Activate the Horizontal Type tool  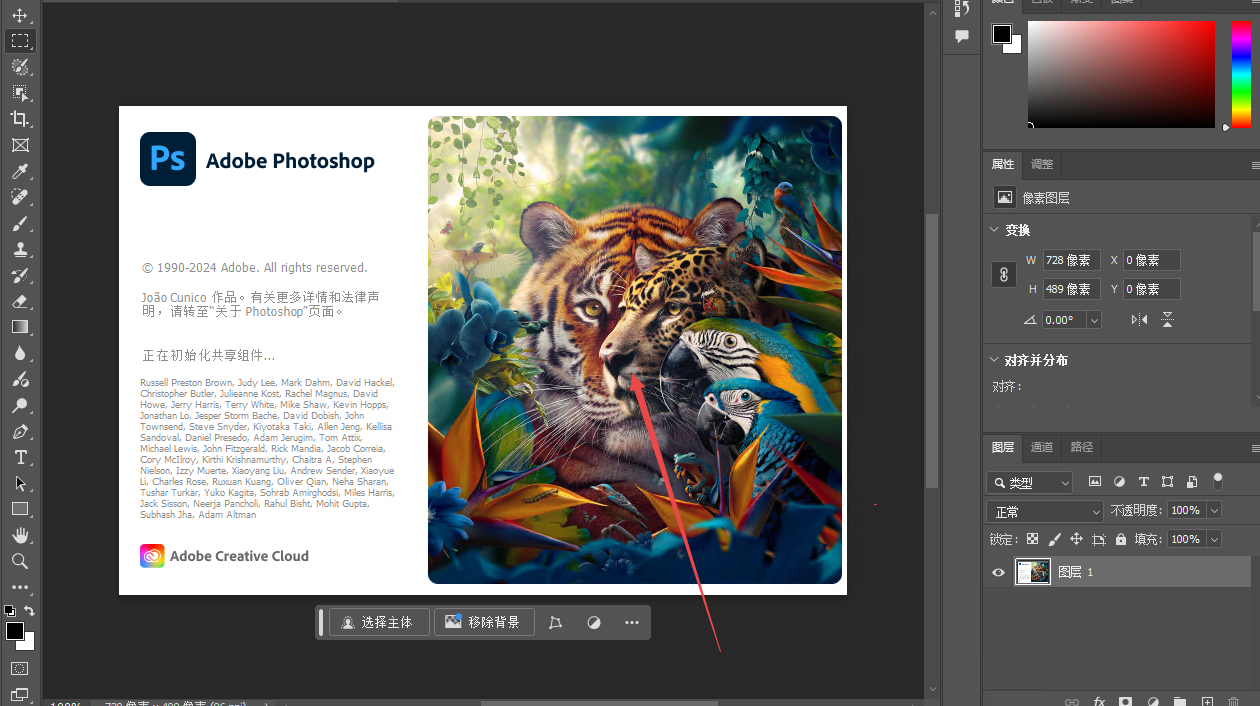click(20, 457)
